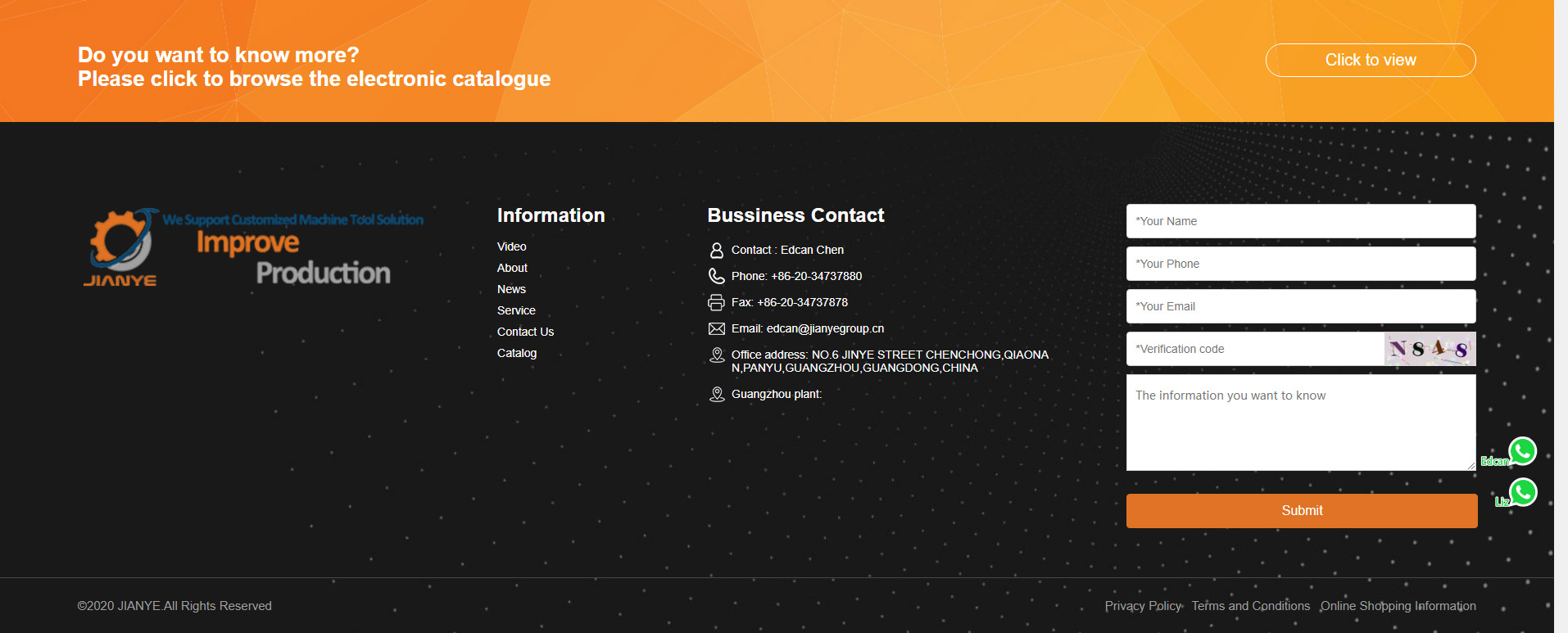Click the office address location pin
The image size is (1568, 633).
[x=716, y=355]
